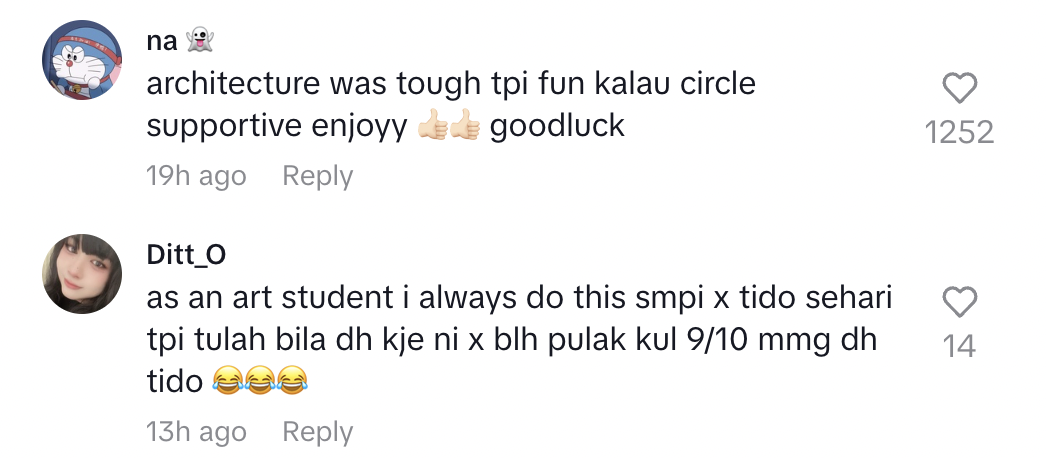The height and width of the screenshot is (458, 1046).
Task: Click the architecture was tough comment text
Action: pos(451,105)
